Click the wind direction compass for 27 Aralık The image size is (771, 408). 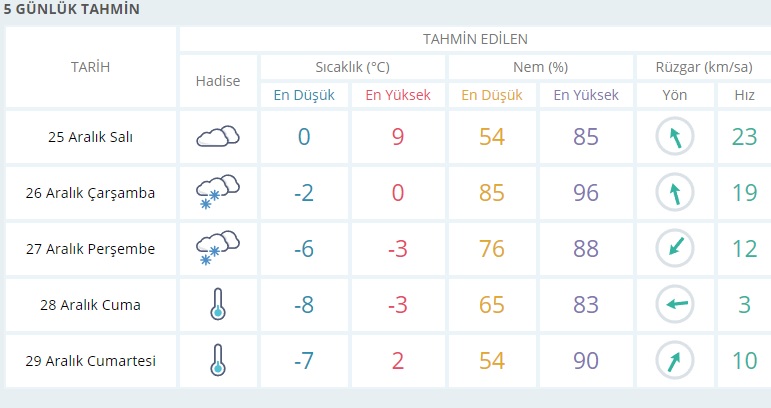coord(675,249)
